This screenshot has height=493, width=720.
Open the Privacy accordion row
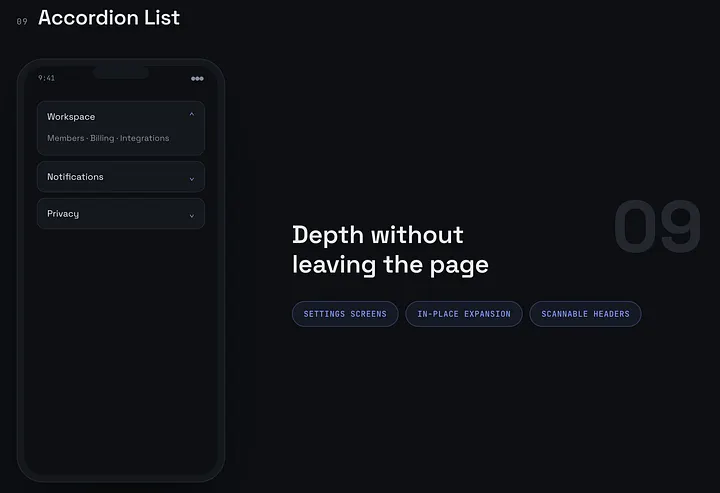(121, 213)
